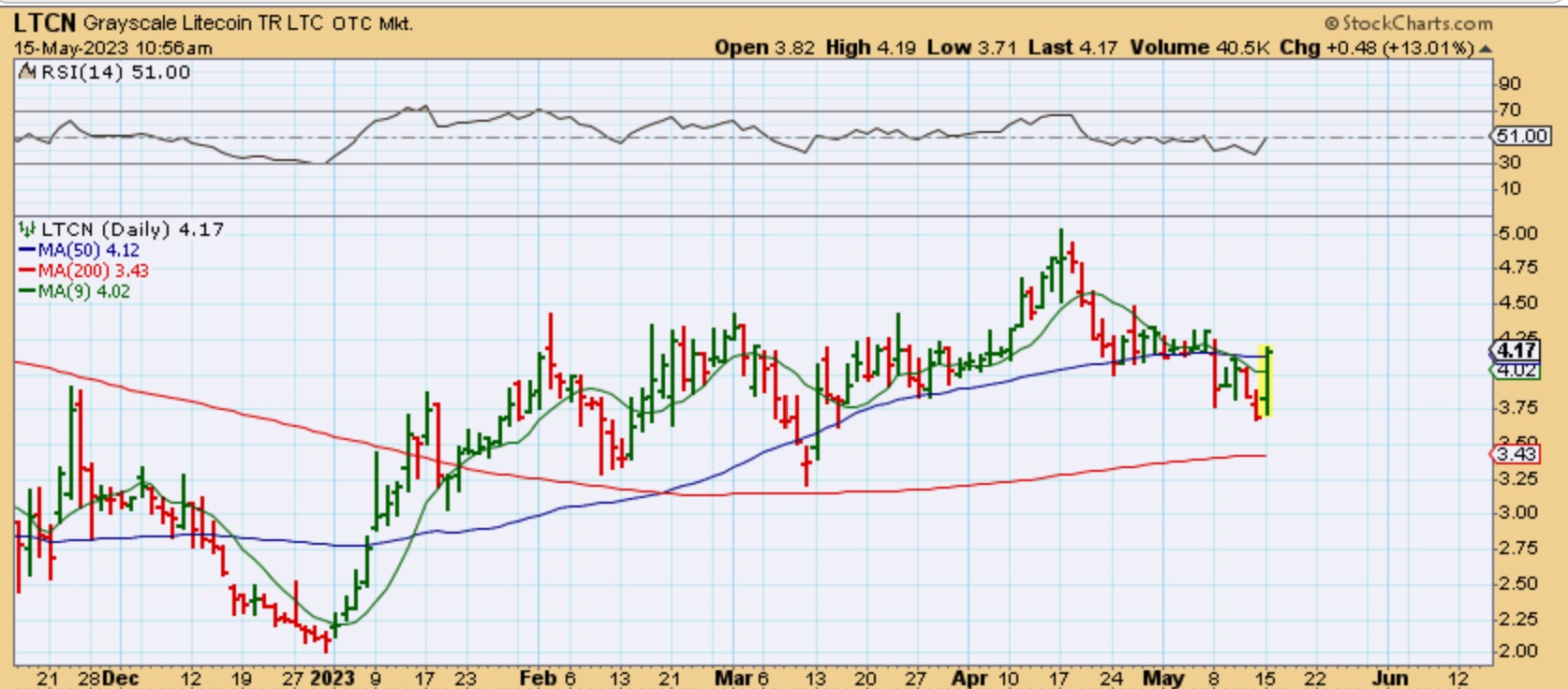
Task: Click the 2.50 price axis label
Action: [x=1517, y=582]
